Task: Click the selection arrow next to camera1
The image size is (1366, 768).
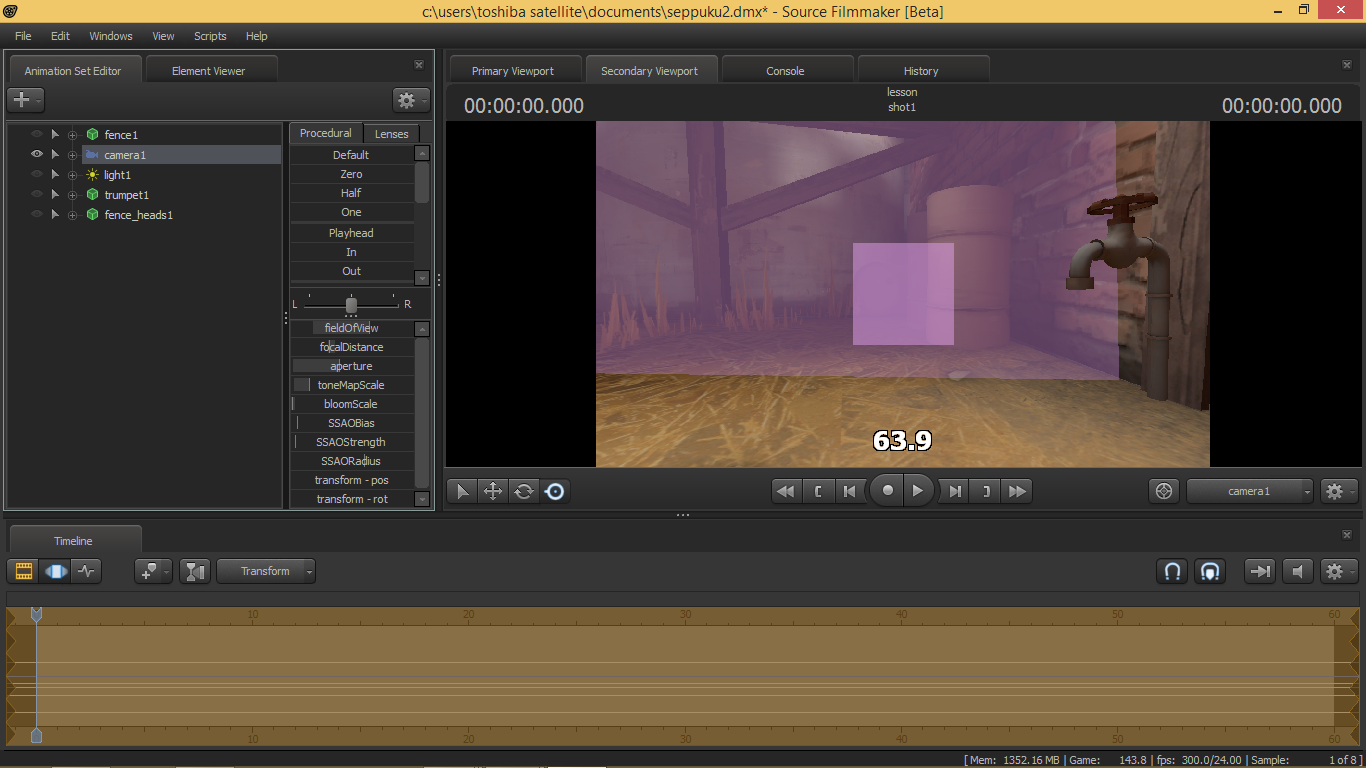Action: 55,154
